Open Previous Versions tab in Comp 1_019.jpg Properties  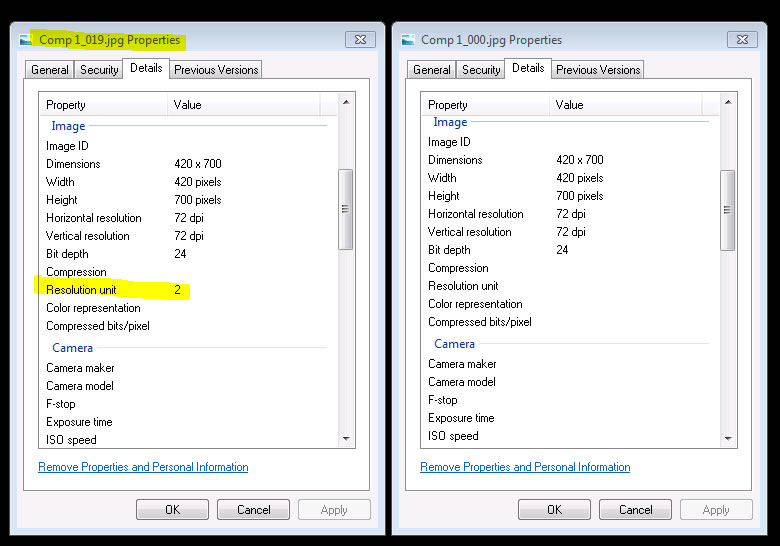coord(216,70)
